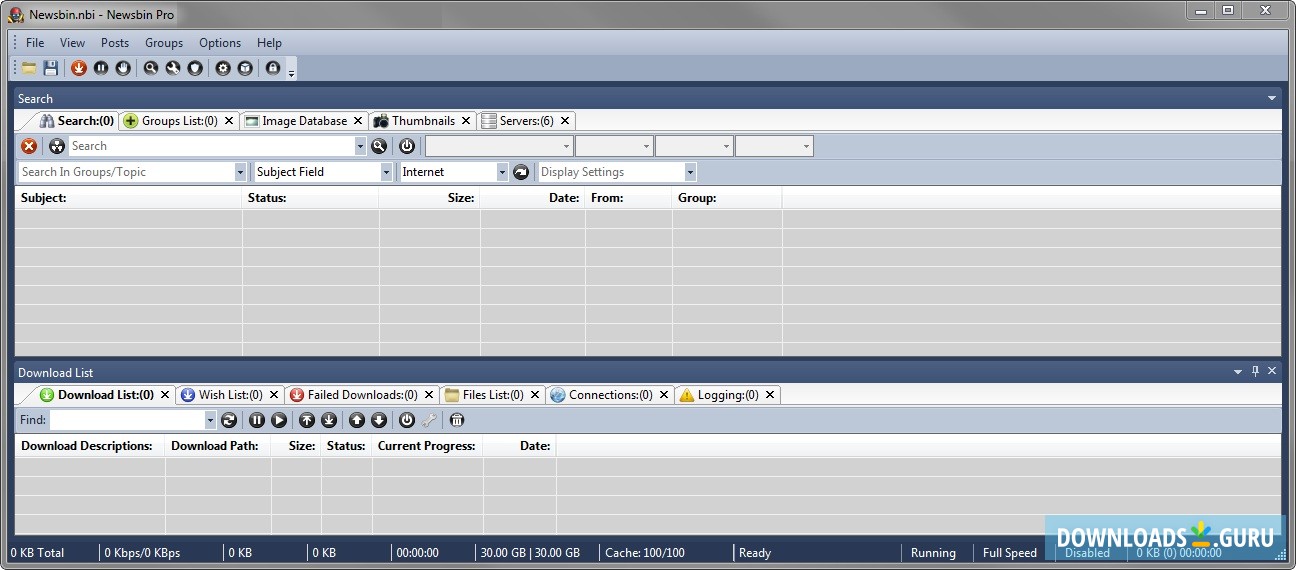Click the grayed wrench icon in Download List toolbar
1296x570 pixels.
[429, 420]
